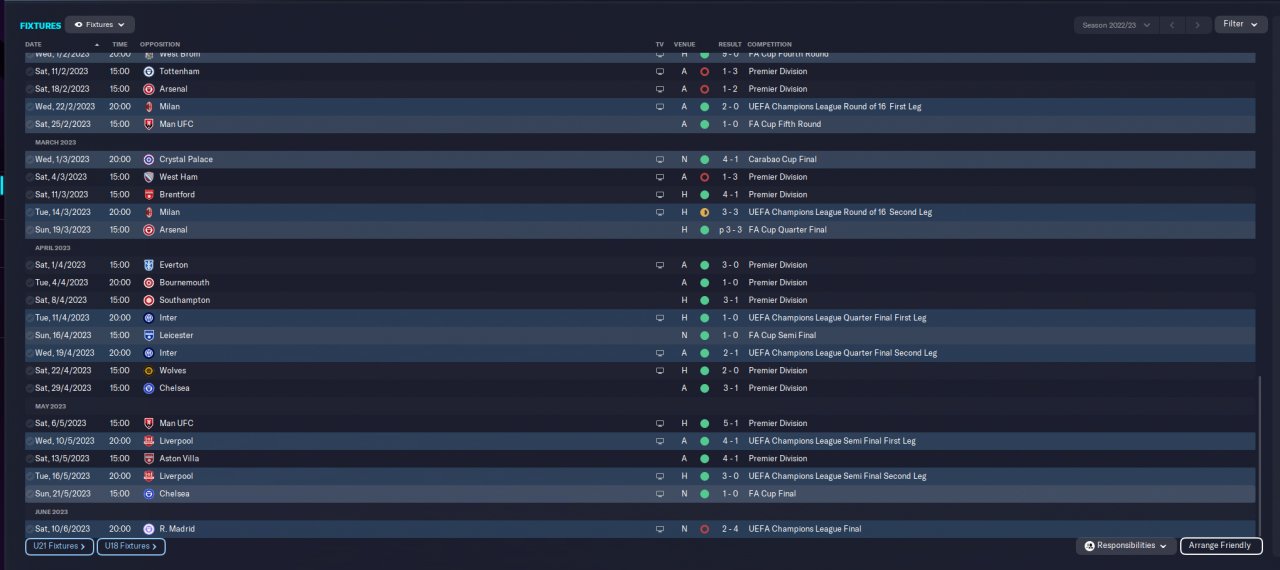Click 'UEFA Champions League Semi Final Second Leg' text
The height and width of the screenshot is (570, 1280).
pyautogui.click(x=837, y=476)
